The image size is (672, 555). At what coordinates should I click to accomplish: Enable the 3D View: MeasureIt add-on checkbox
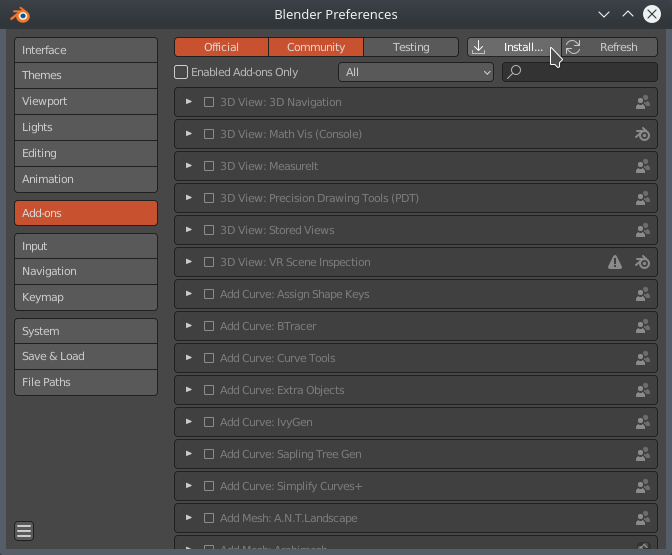point(209,166)
